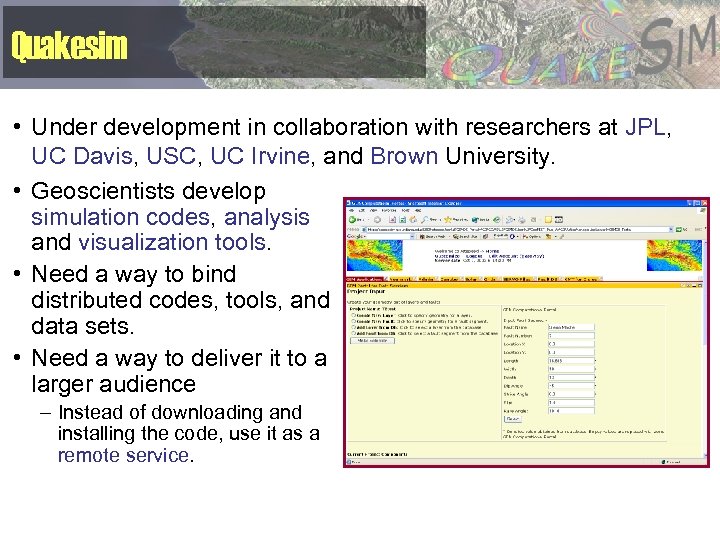
Task: Click the blue text "analysis"
Action: [x=267, y=217]
